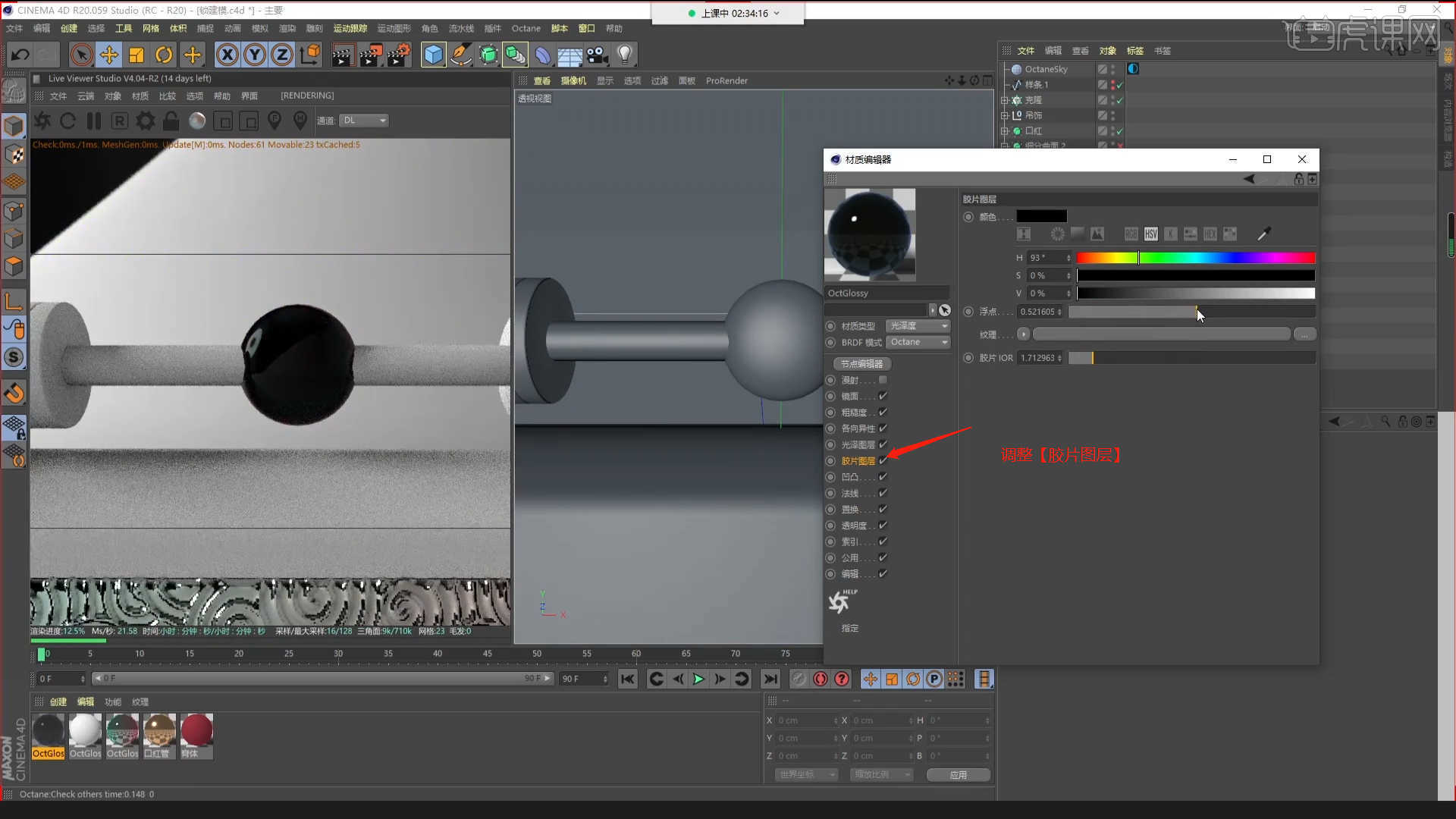Switch color mode to RGB
This screenshot has height=819, width=1456.
(x=1131, y=234)
